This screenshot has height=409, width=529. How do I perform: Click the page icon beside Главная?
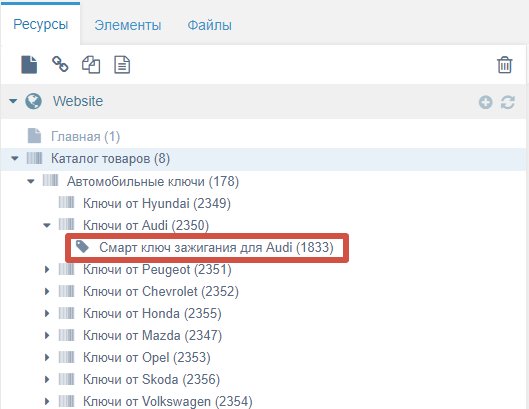click(x=34, y=136)
